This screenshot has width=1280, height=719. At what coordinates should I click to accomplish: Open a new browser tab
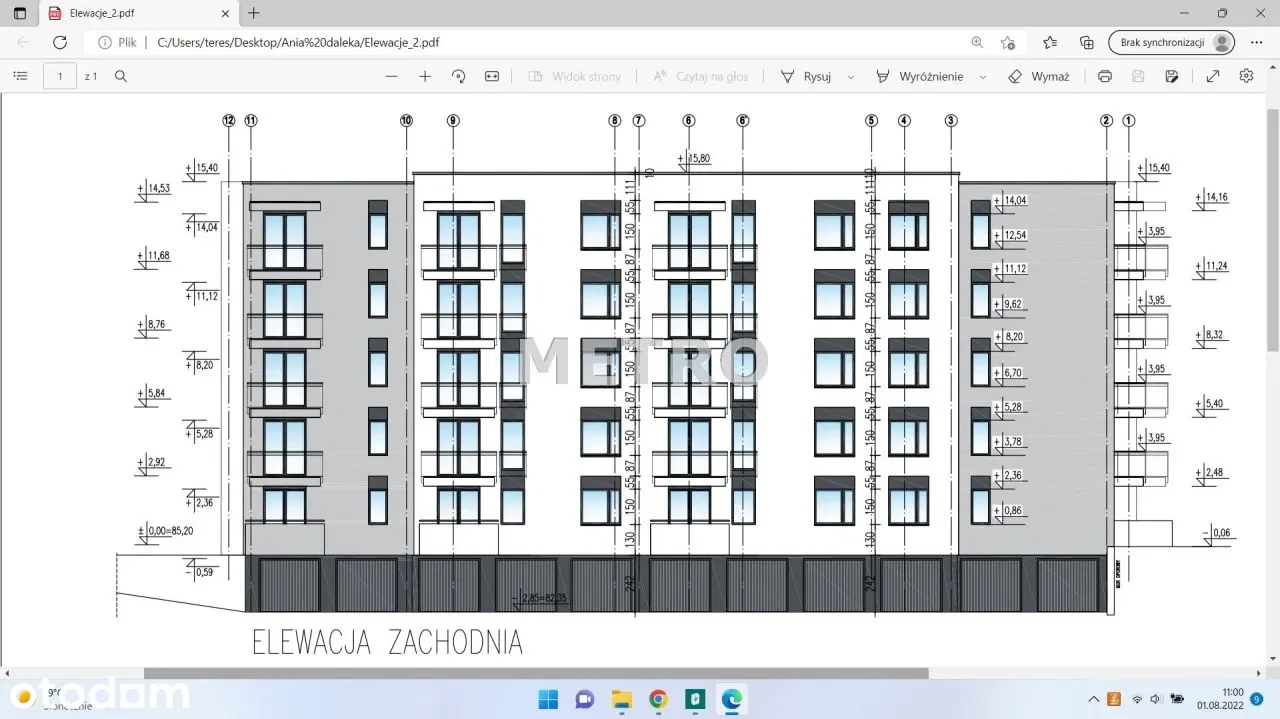pos(254,14)
